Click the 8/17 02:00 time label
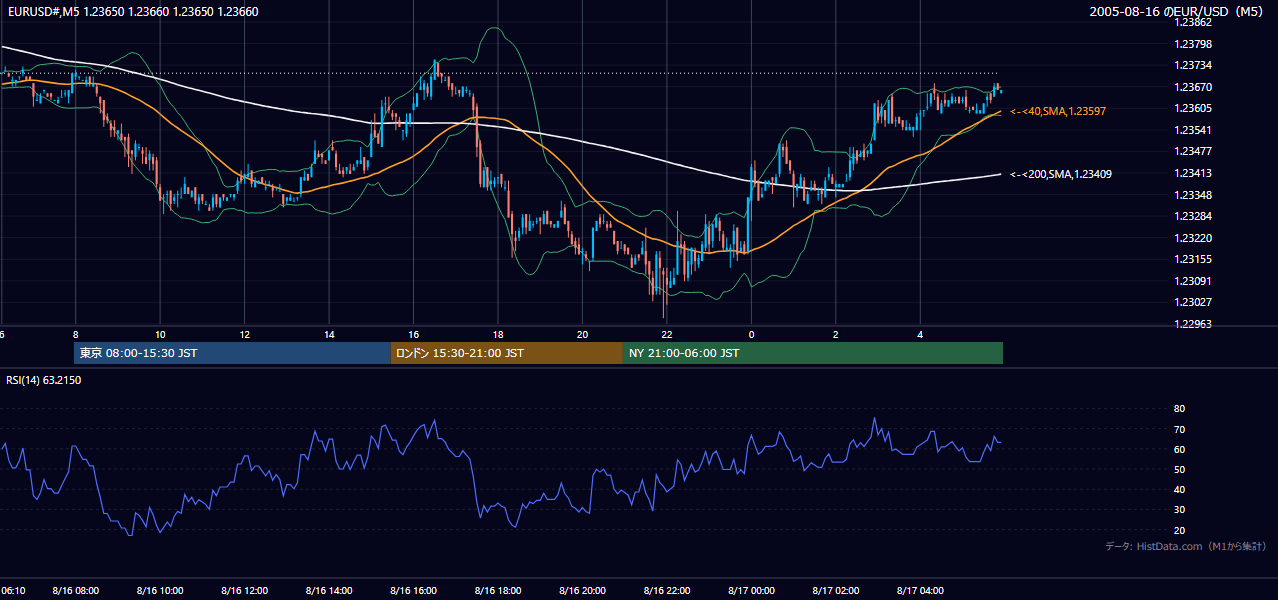The height and width of the screenshot is (600, 1278). tap(836, 591)
